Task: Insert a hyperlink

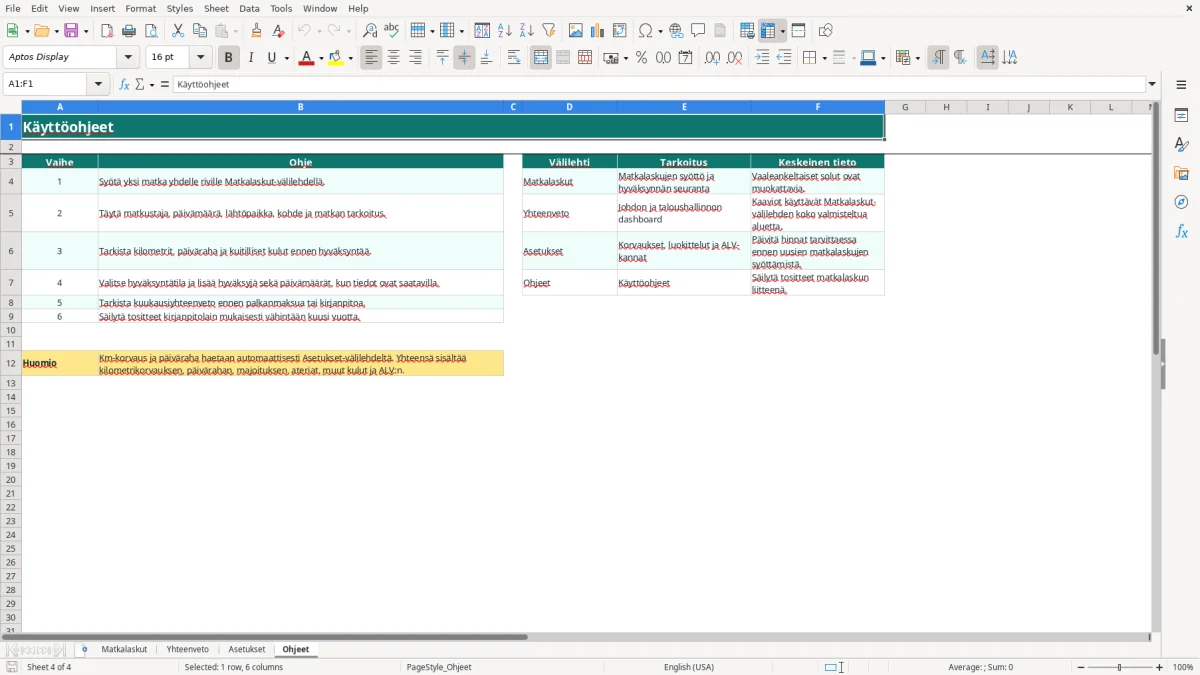Action: click(x=676, y=31)
